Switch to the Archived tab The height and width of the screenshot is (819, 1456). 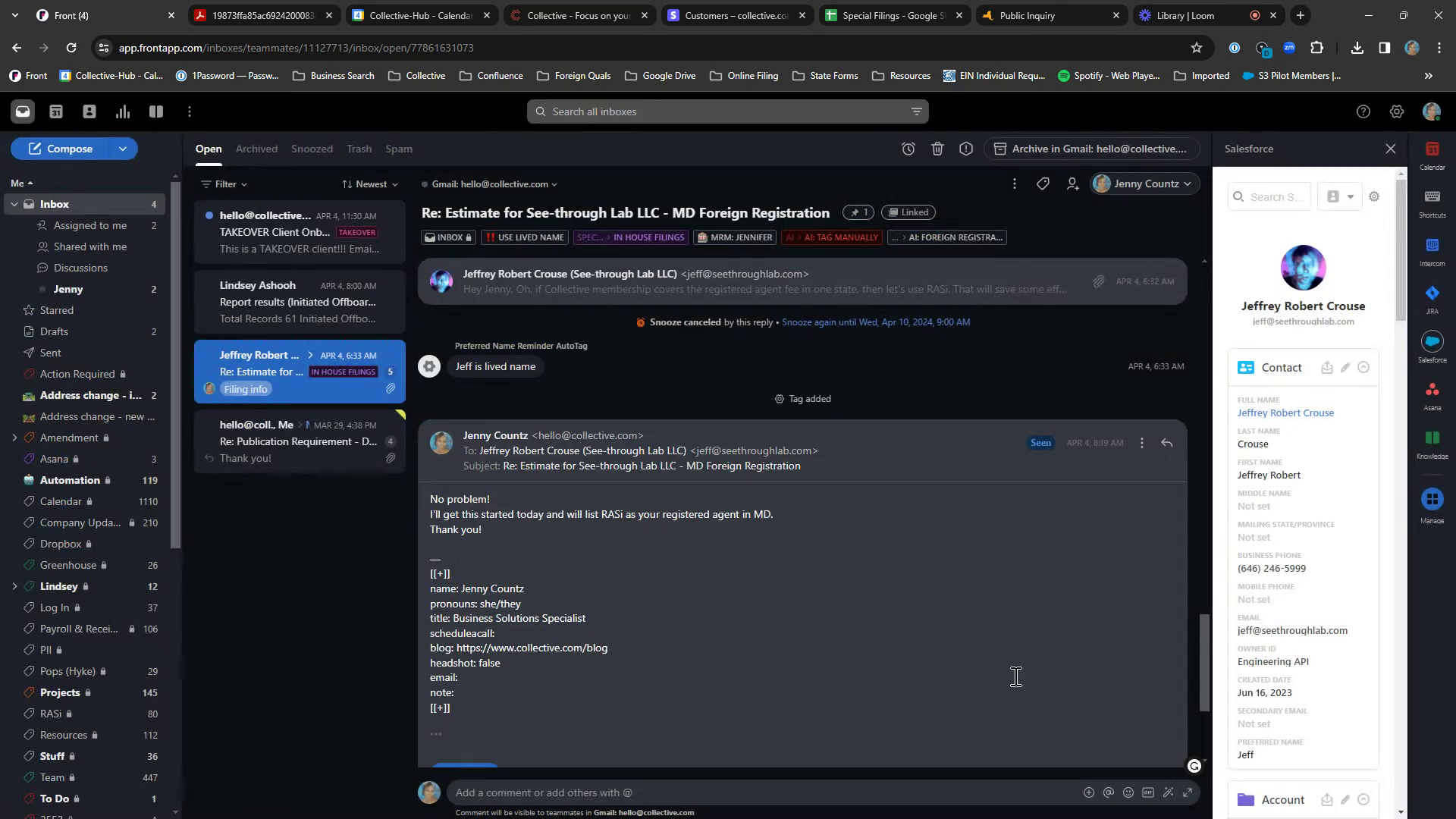click(256, 149)
